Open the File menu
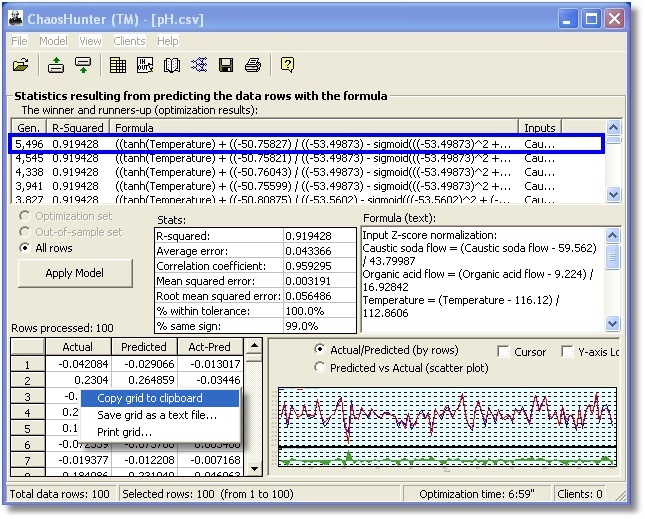Screen dimensions: 645x519 (x=19, y=41)
